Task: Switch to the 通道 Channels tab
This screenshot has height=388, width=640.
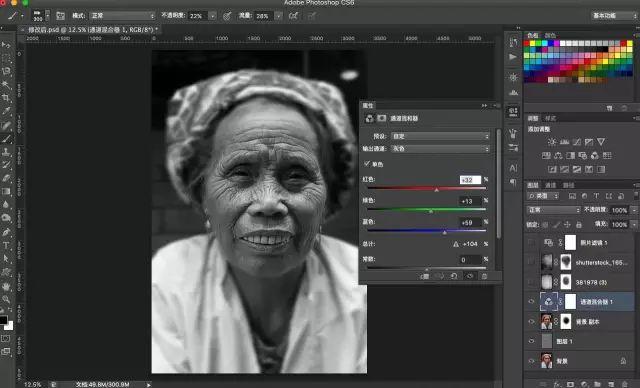Action: (x=551, y=185)
